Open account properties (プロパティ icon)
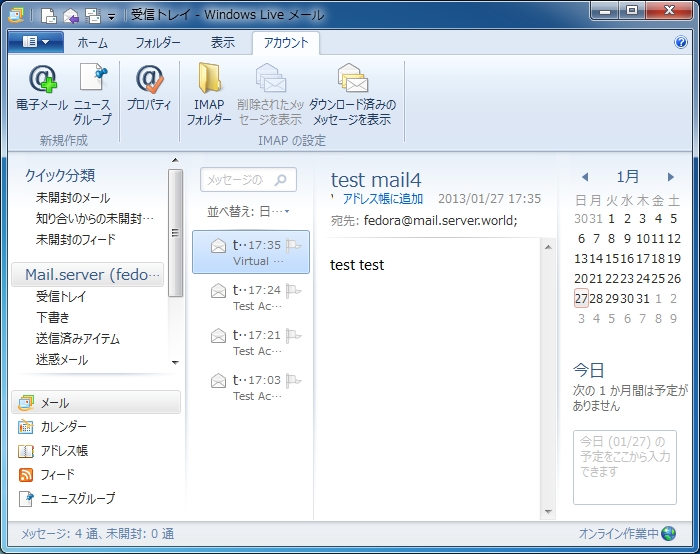 [149, 87]
